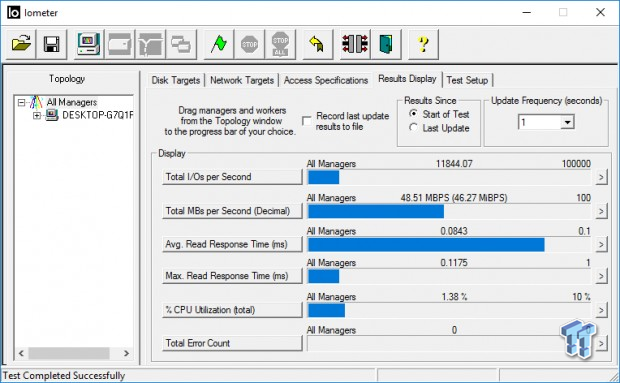The width and height of the screenshot is (620, 383).
Task: Click Test Completed Successfully status text
Action: coord(64,375)
